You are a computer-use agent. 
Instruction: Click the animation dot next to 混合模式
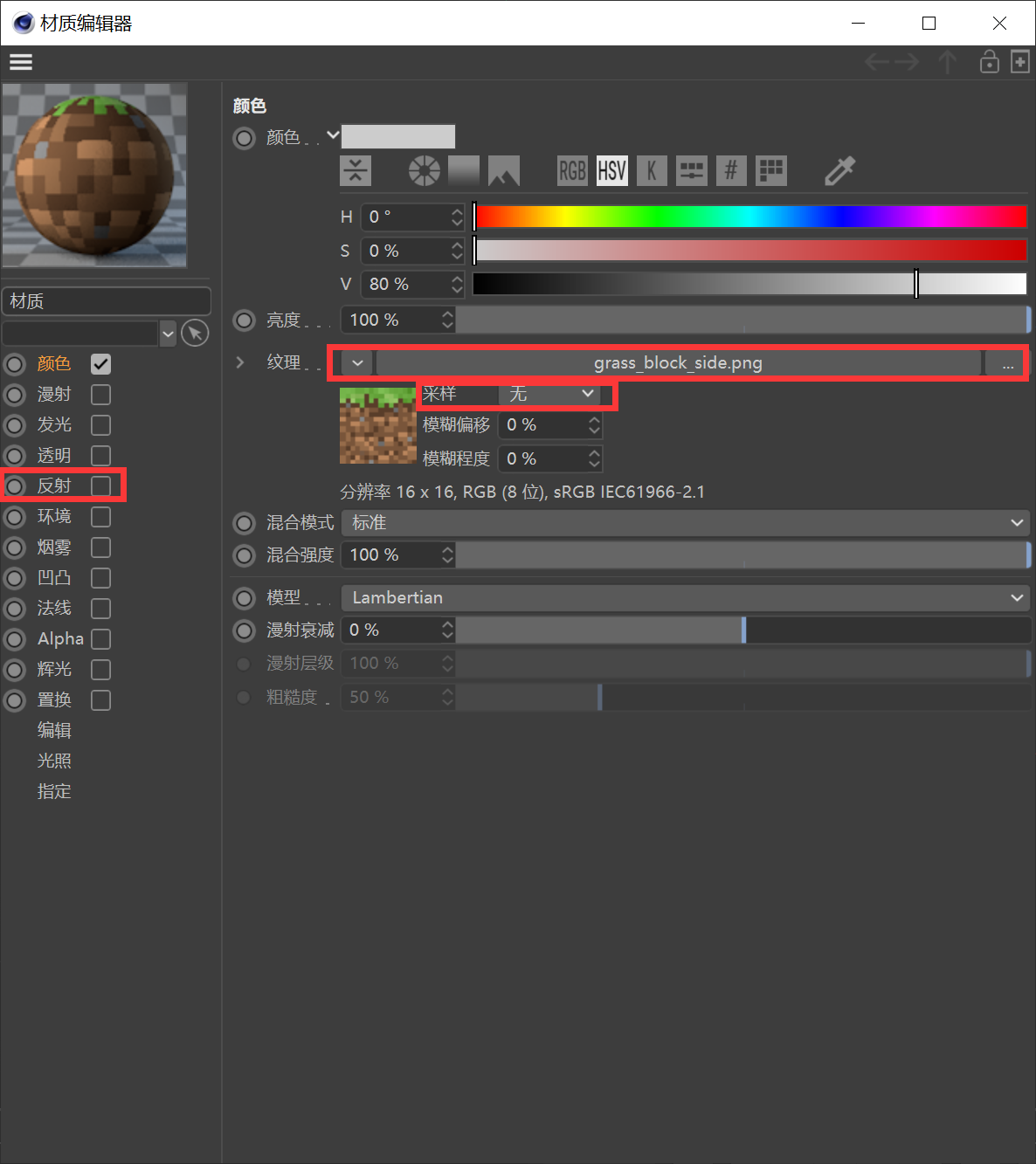(244, 523)
